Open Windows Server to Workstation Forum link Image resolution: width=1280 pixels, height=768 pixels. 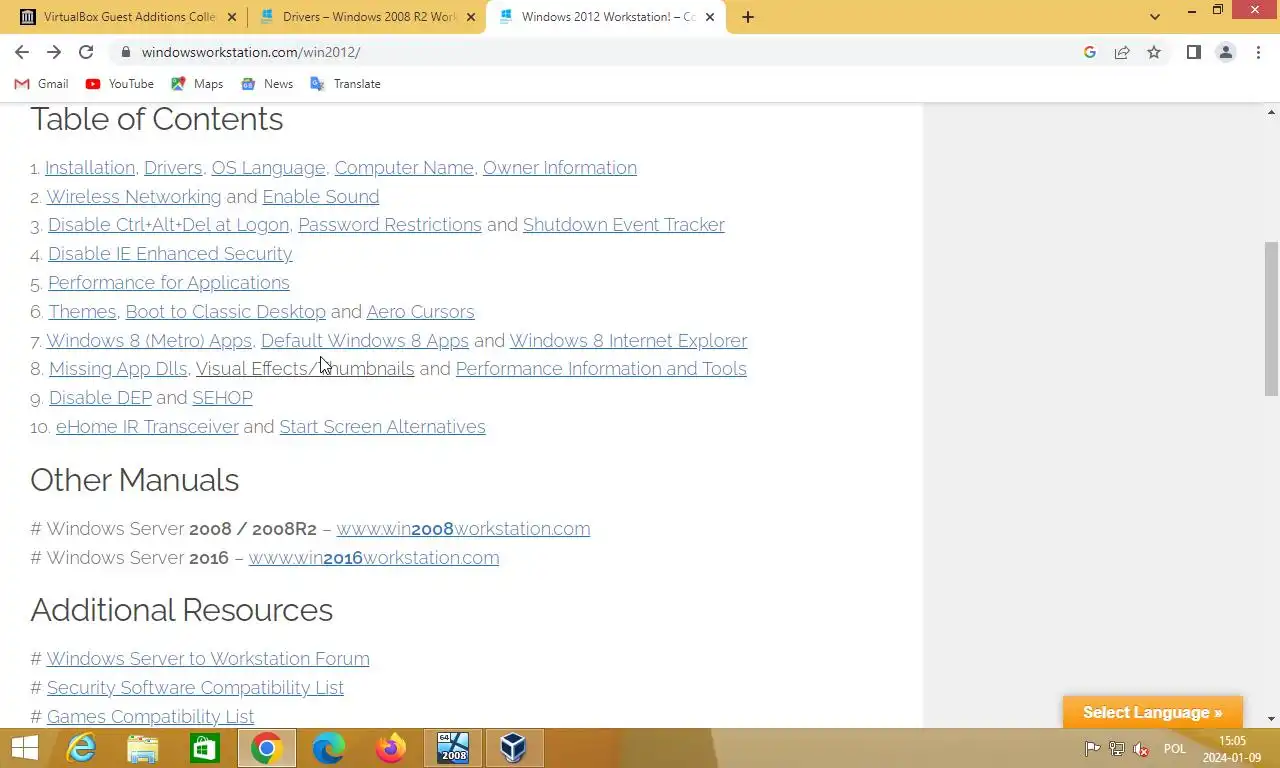[x=208, y=659]
